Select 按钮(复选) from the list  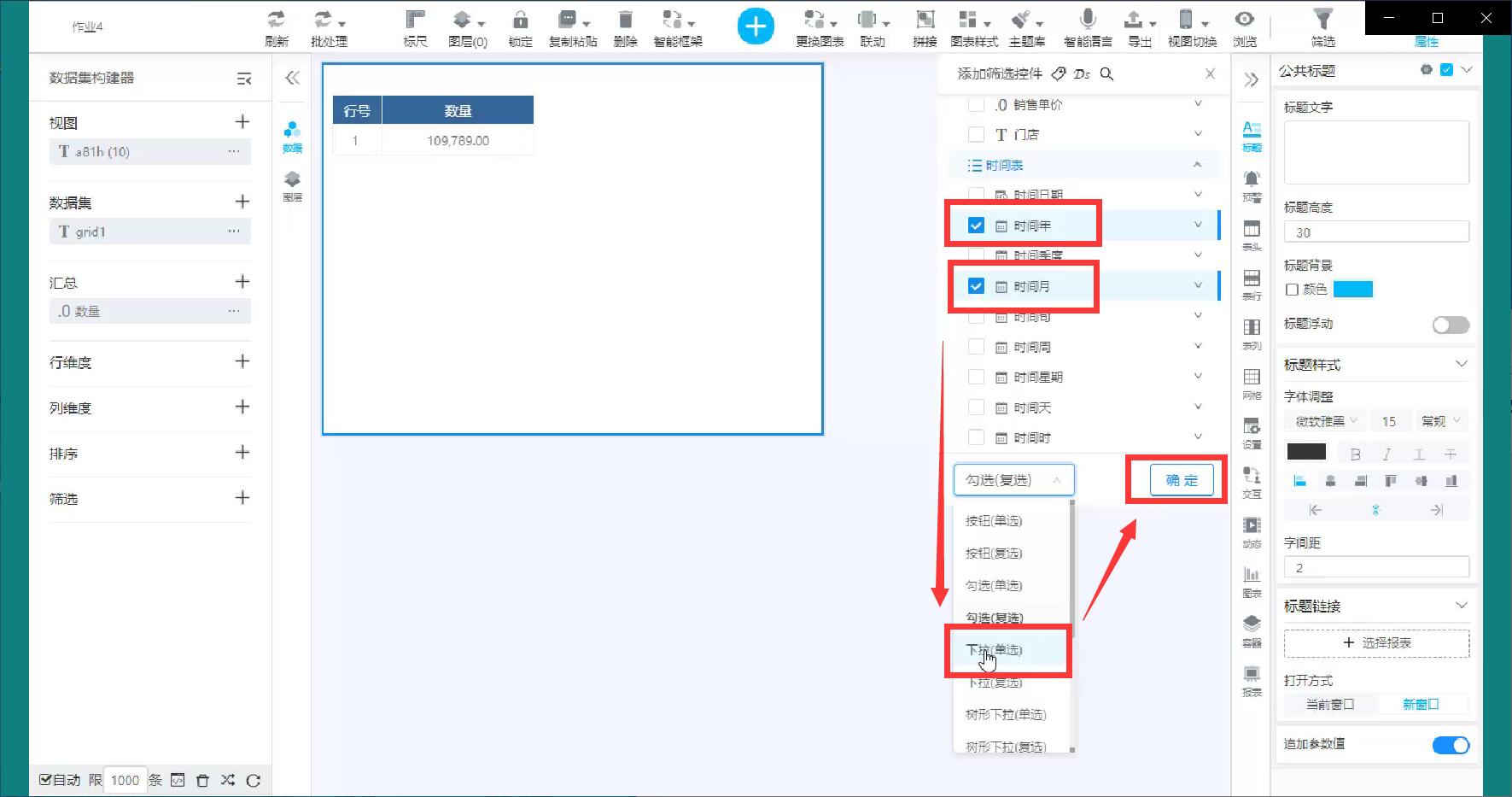[x=1011, y=554]
